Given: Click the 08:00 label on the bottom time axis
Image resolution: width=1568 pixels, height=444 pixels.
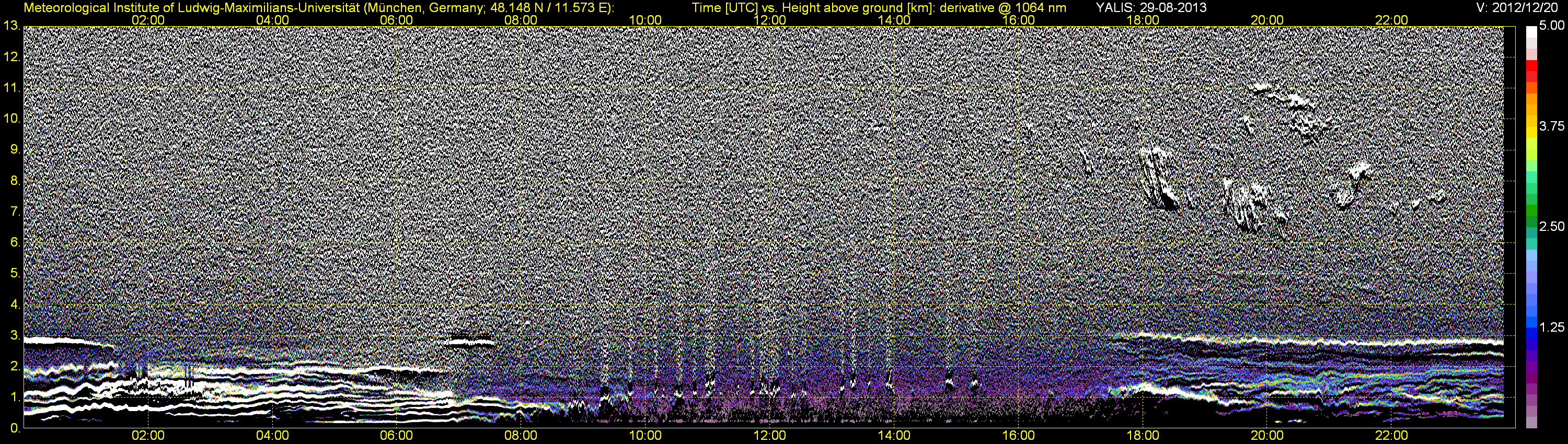Looking at the screenshot, I should pyautogui.click(x=521, y=436).
